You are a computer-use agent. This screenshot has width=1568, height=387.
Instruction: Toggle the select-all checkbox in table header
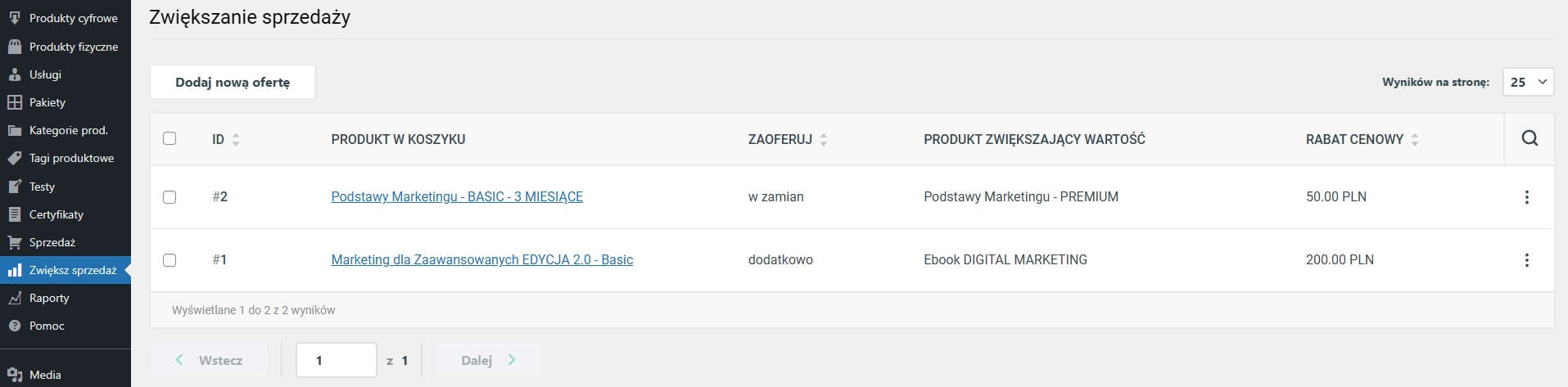(169, 138)
